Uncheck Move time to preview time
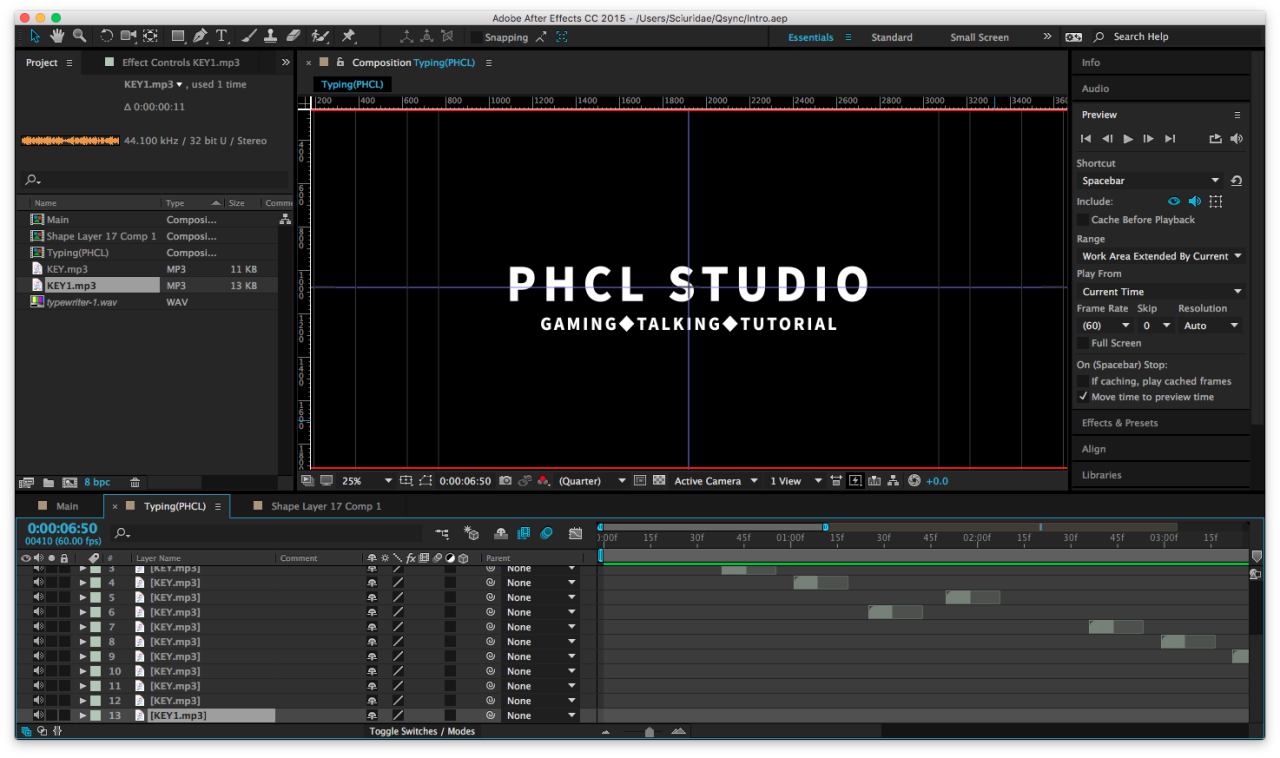 (1084, 397)
